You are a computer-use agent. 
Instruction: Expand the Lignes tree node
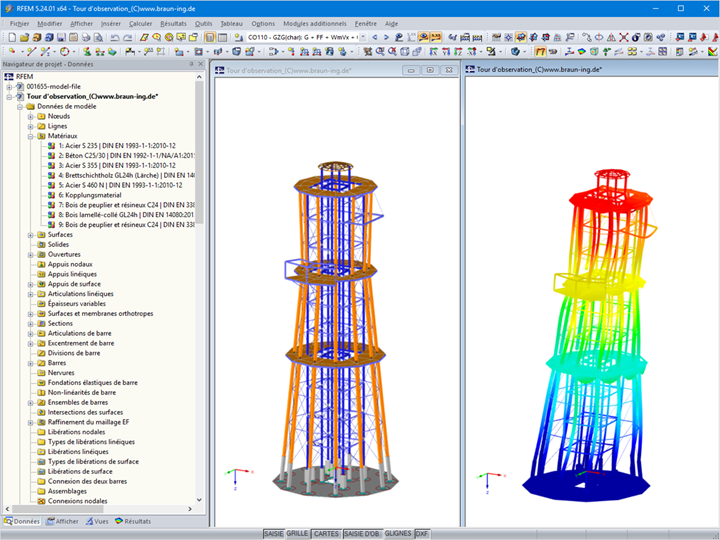31,126
